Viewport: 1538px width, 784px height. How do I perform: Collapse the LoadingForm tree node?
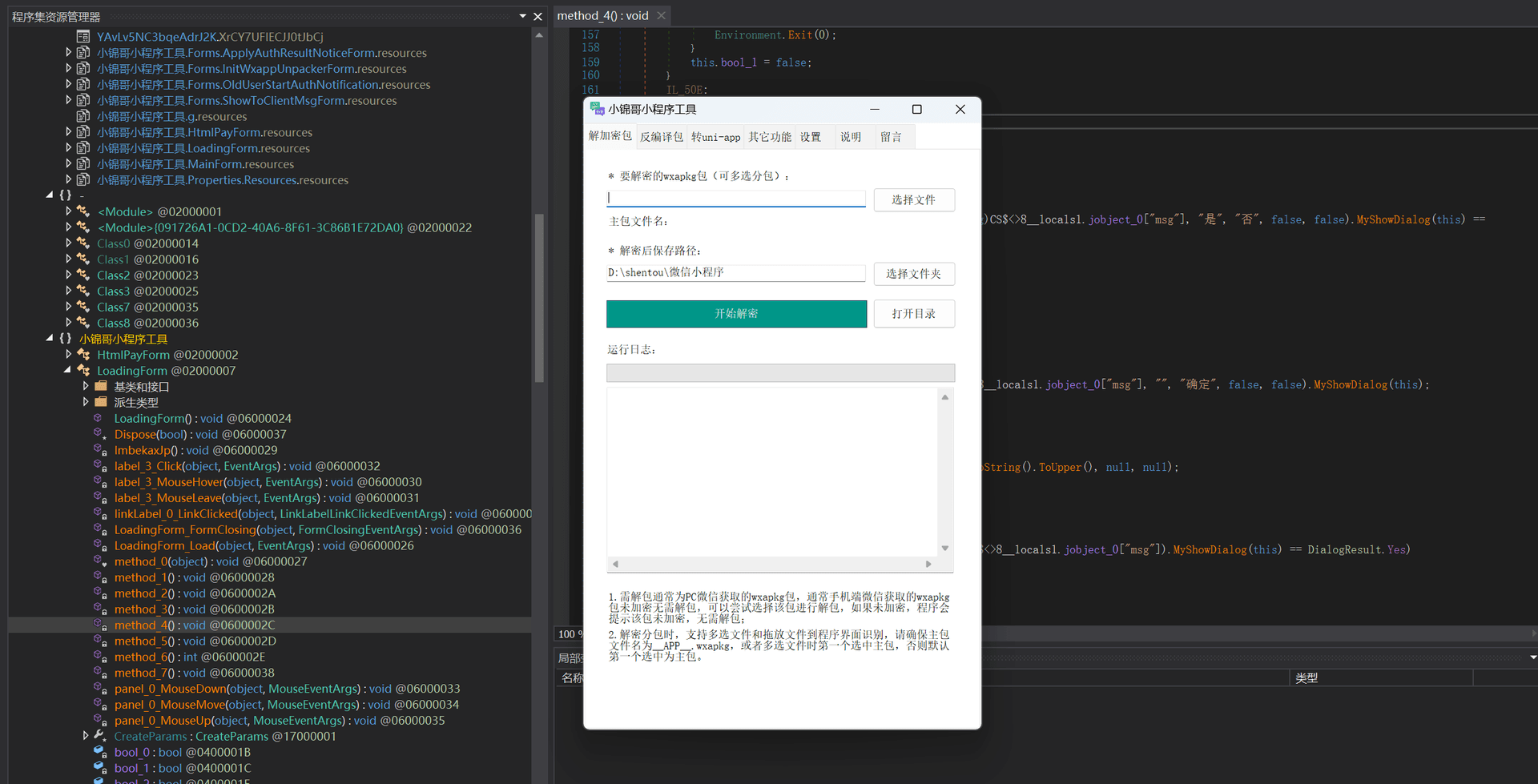(x=67, y=371)
